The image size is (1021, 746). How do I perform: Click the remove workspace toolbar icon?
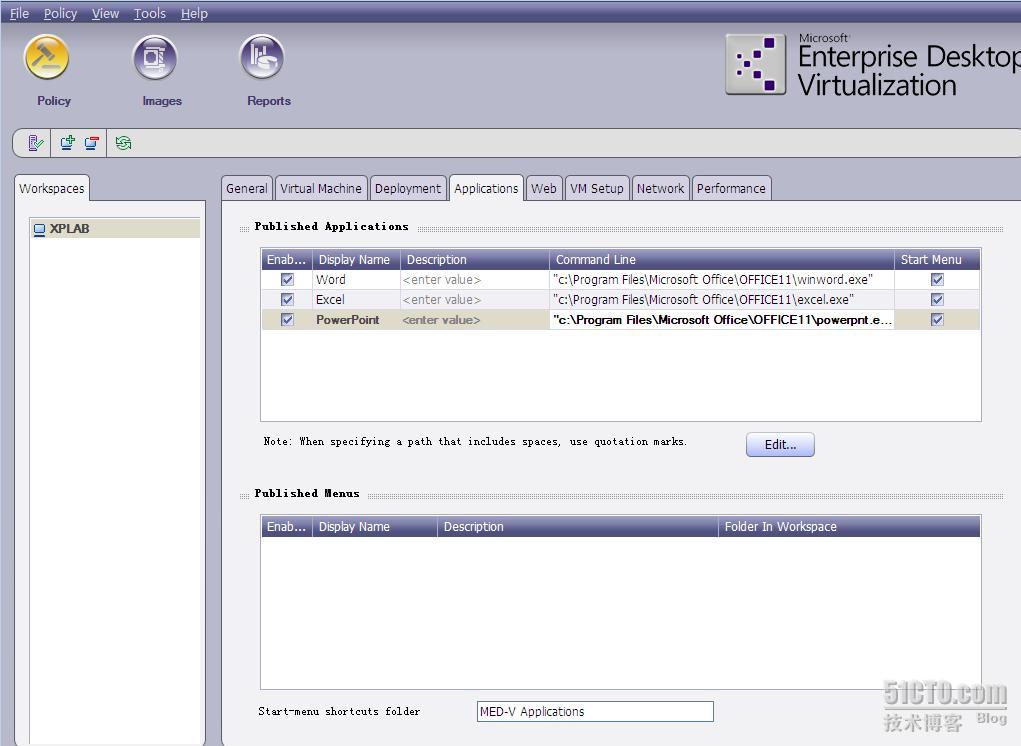coord(92,143)
